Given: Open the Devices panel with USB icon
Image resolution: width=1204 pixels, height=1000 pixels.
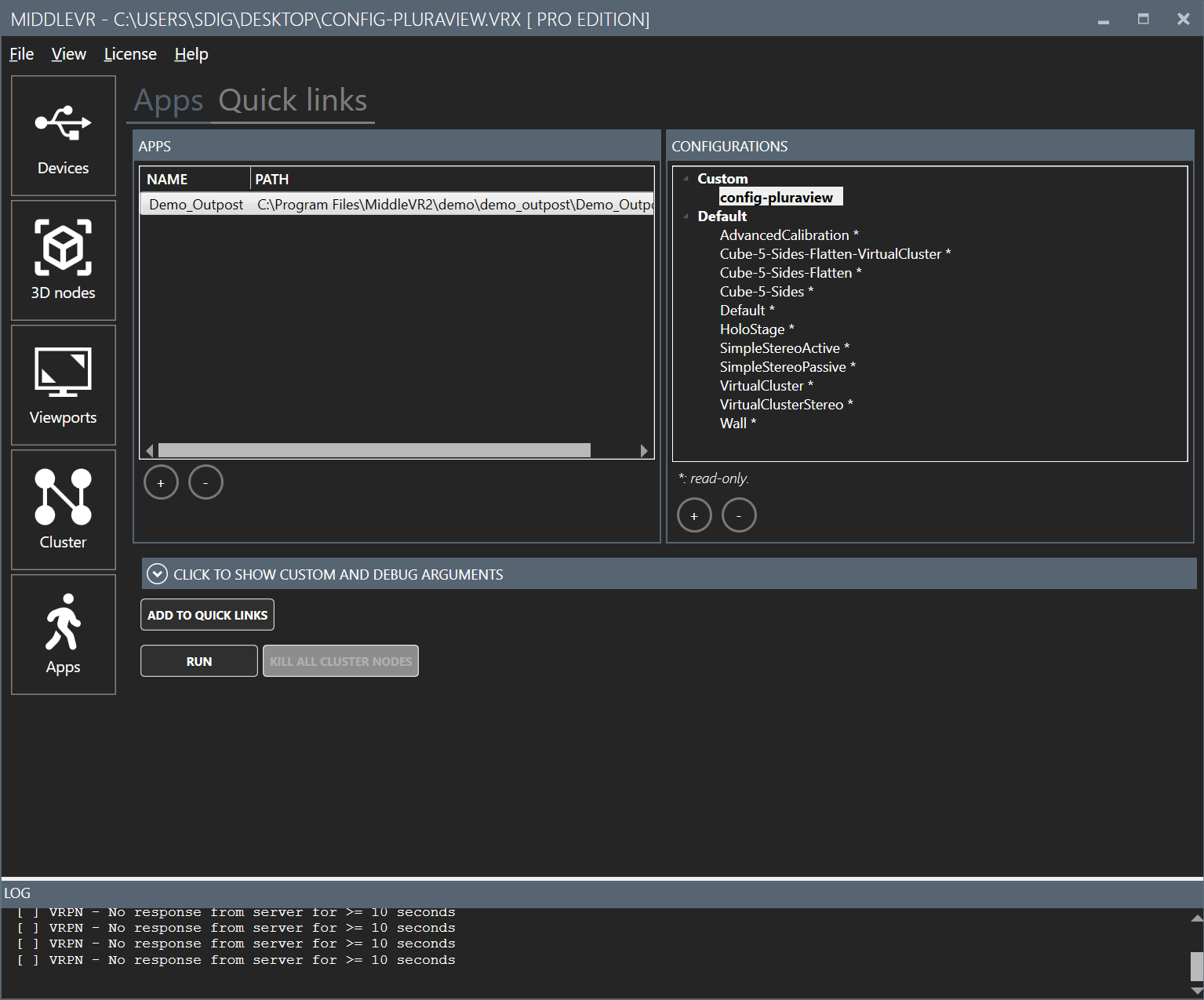Looking at the screenshot, I should click(x=64, y=136).
